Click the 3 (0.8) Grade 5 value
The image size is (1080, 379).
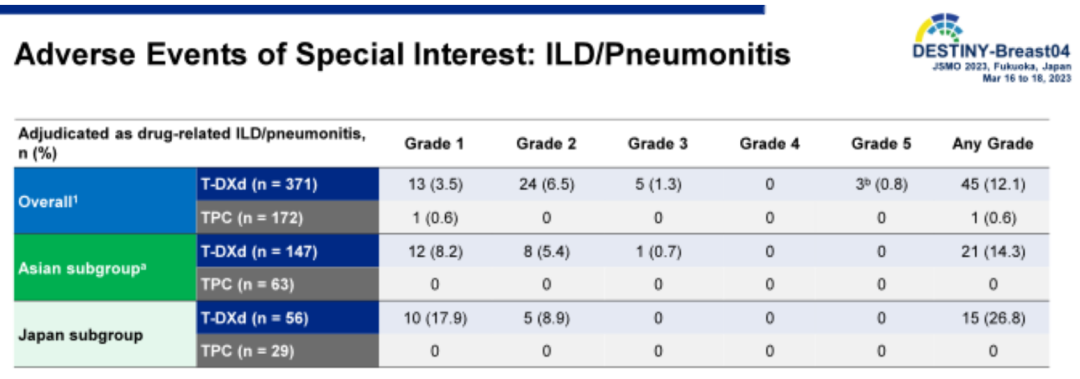(881, 185)
